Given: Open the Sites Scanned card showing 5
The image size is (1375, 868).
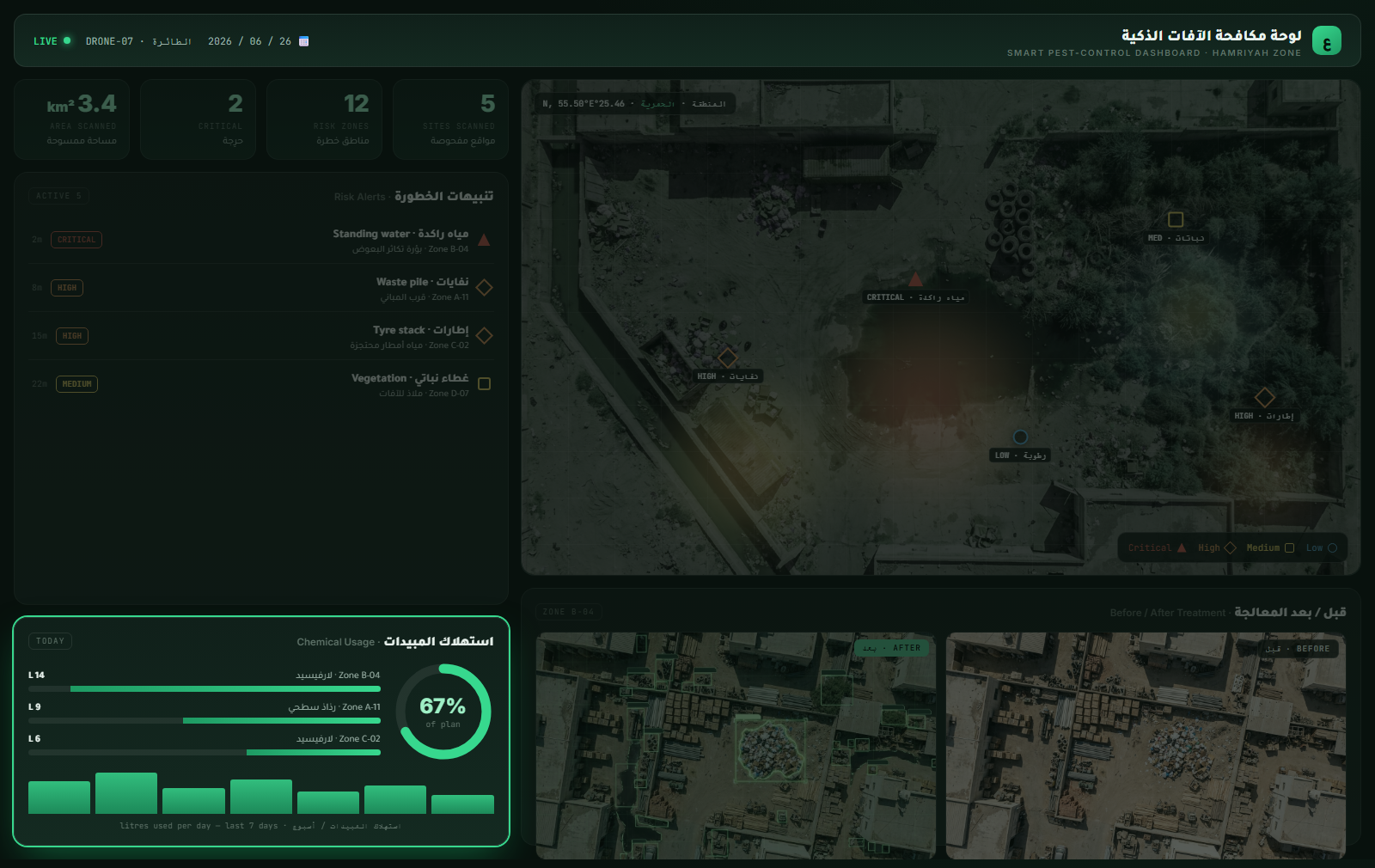Looking at the screenshot, I should [450, 119].
